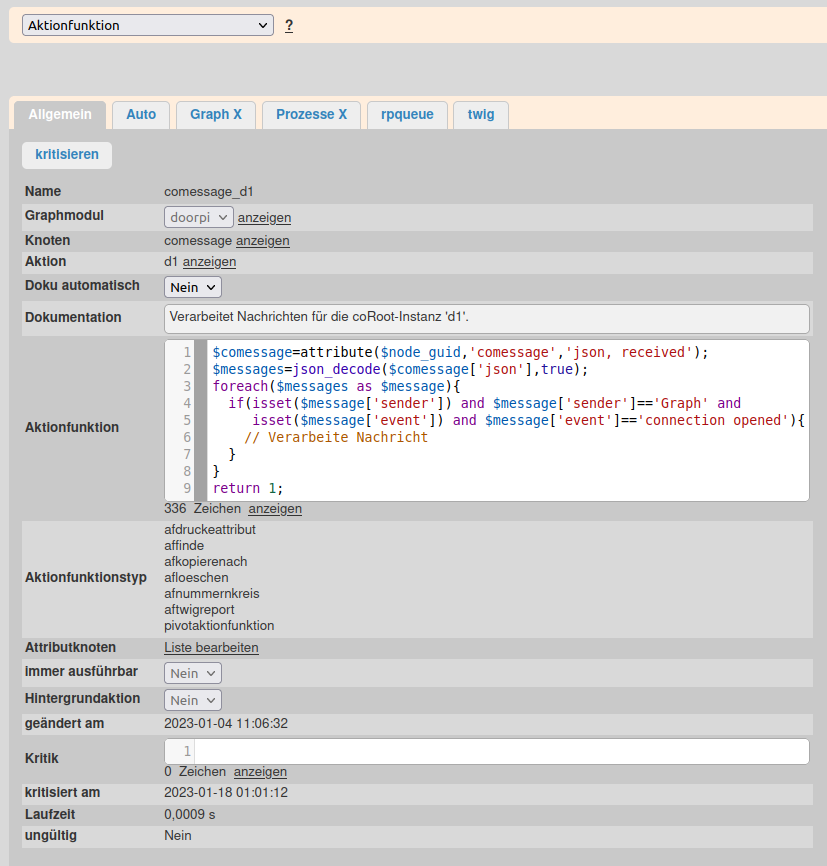Expand the immer ausführbar dropdown
The width and height of the screenshot is (827, 866).
coord(193,673)
